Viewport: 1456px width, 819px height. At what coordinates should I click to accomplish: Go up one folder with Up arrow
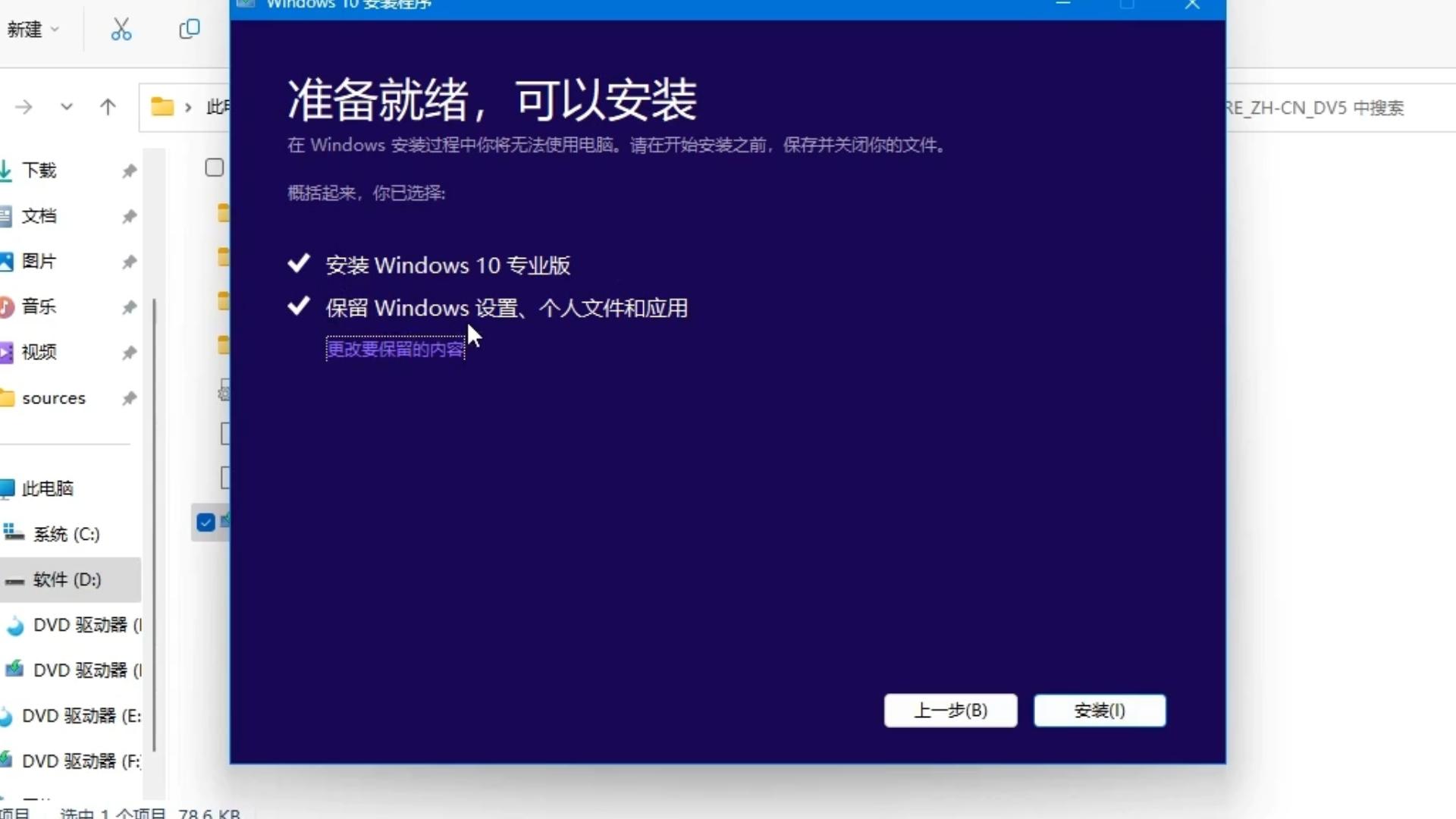(x=108, y=107)
